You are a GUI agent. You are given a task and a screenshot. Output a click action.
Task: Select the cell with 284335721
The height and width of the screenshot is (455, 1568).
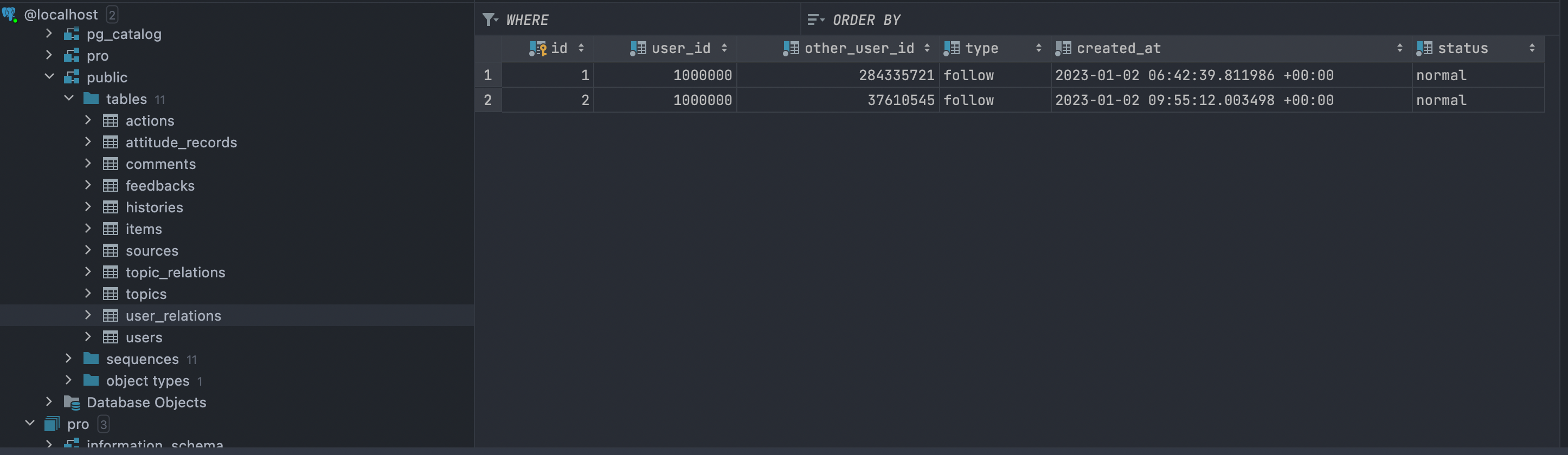[x=838, y=75]
